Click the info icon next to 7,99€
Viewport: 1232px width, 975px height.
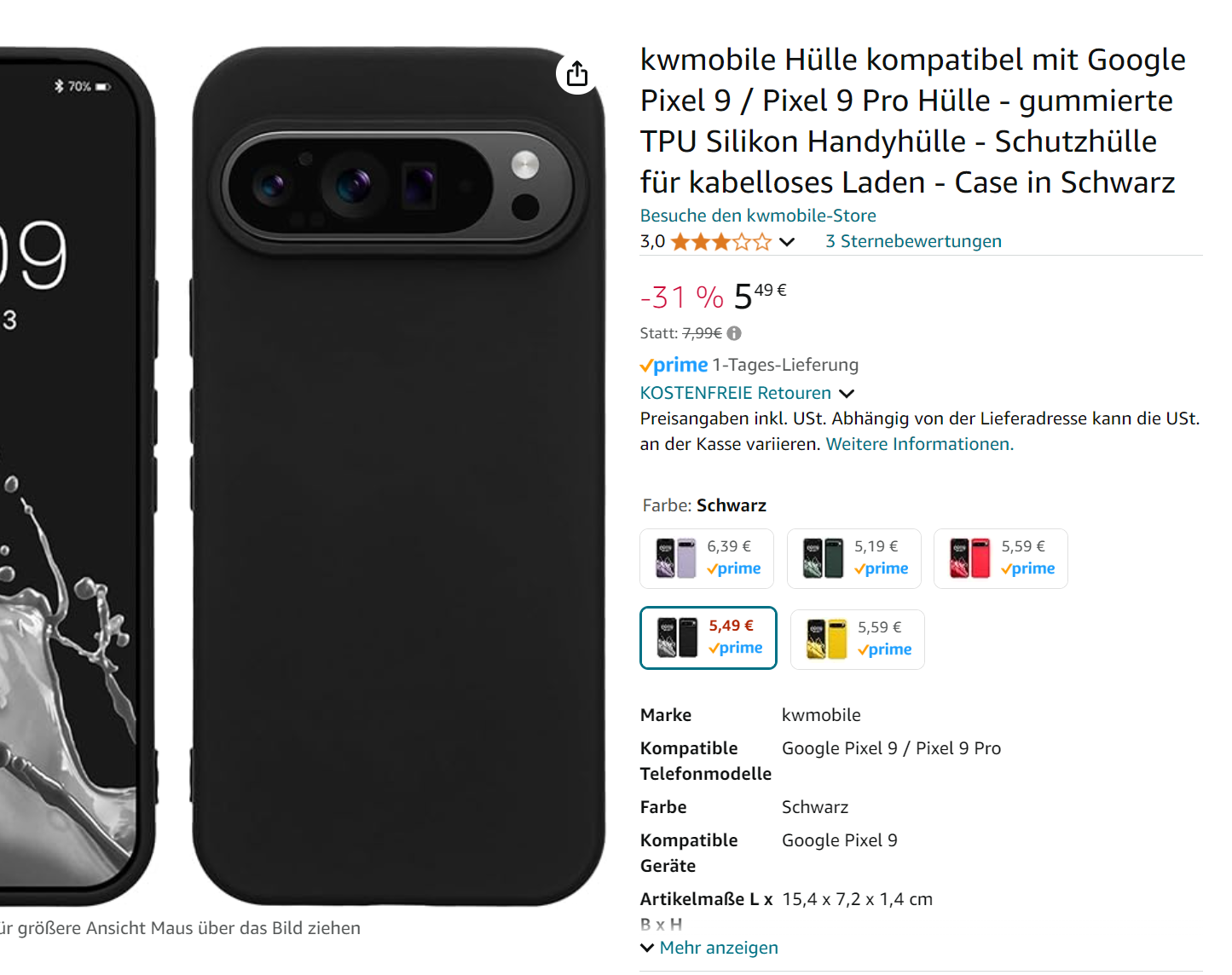pos(734,333)
